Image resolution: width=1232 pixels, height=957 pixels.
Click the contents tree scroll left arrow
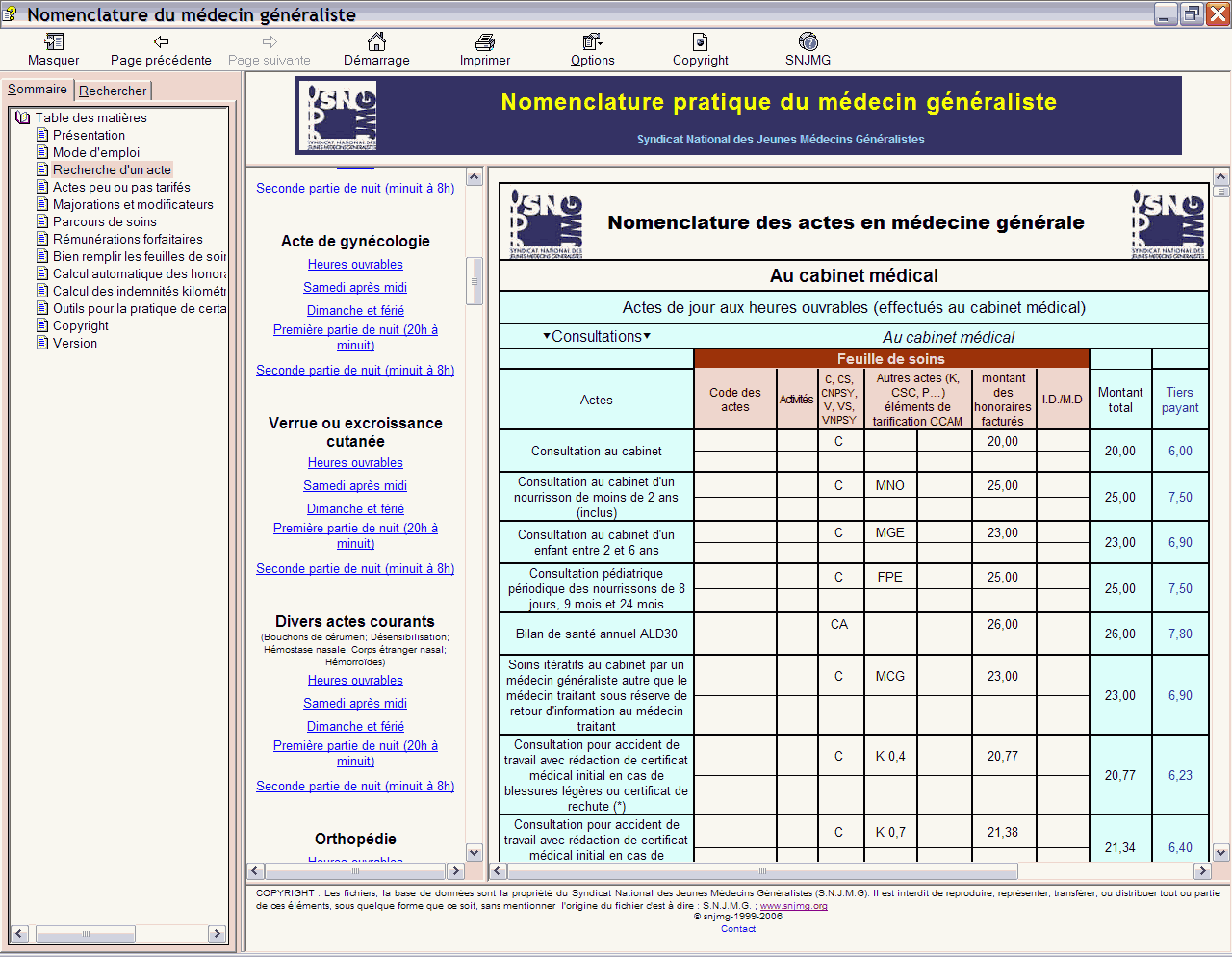tap(18, 933)
